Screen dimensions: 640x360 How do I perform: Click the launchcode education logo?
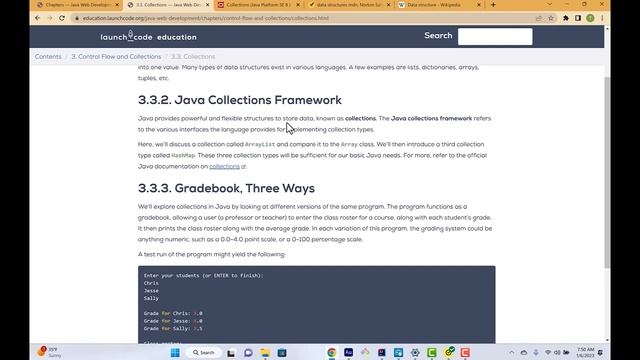click(x=149, y=36)
